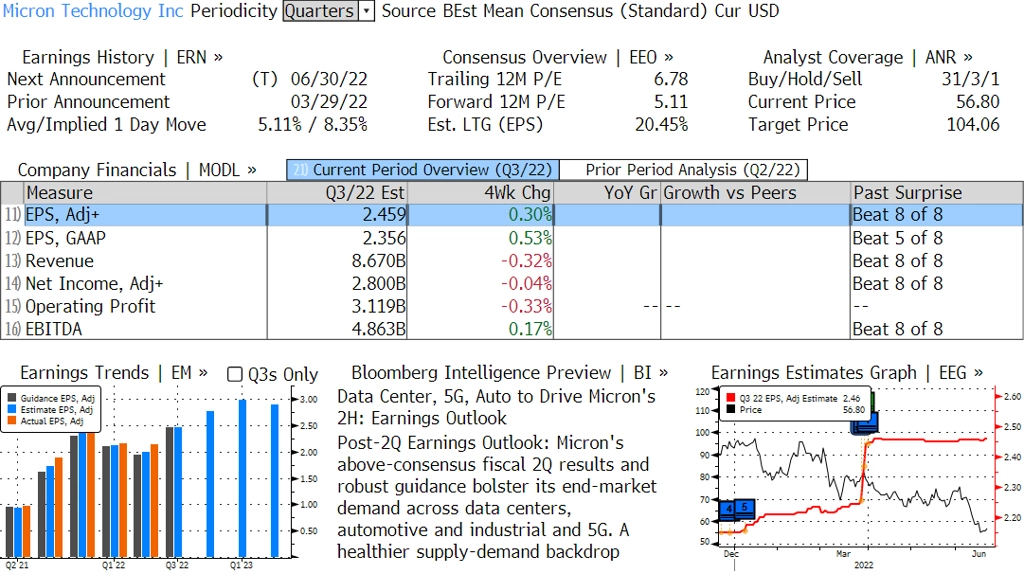Click the Growth vs Peers column header
The height and width of the screenshot is (574, 1024).
[756, 193]
